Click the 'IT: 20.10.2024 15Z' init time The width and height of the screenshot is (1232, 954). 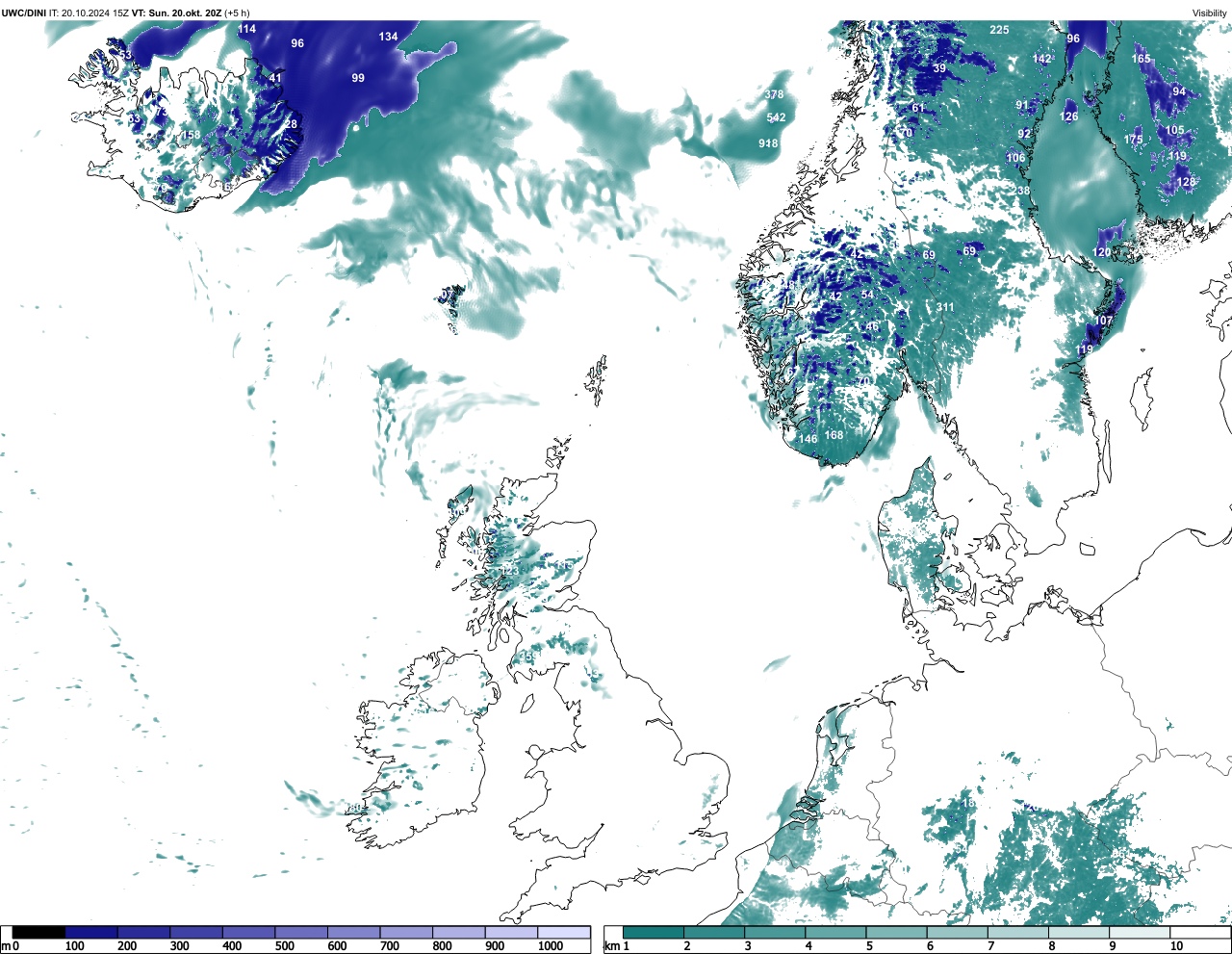pos(90,13)
